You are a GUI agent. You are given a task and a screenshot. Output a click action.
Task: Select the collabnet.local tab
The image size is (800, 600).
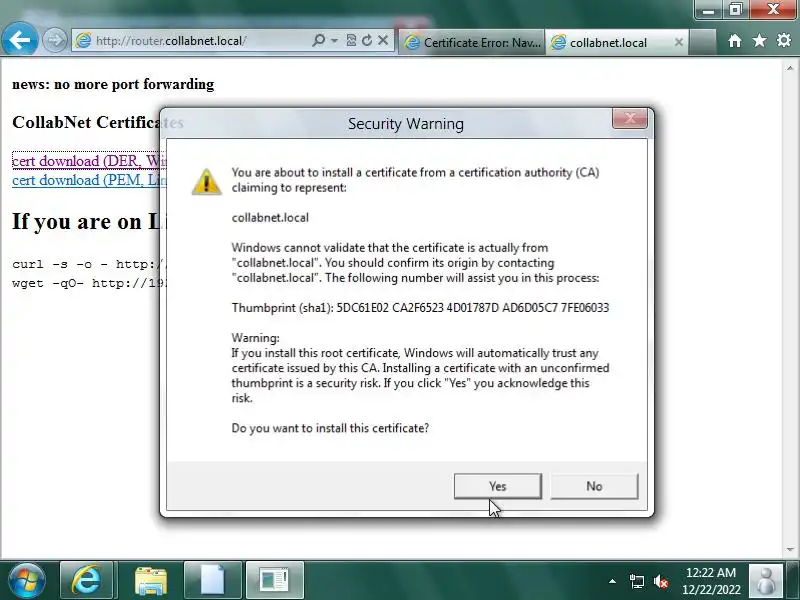[x=610, y=42]
